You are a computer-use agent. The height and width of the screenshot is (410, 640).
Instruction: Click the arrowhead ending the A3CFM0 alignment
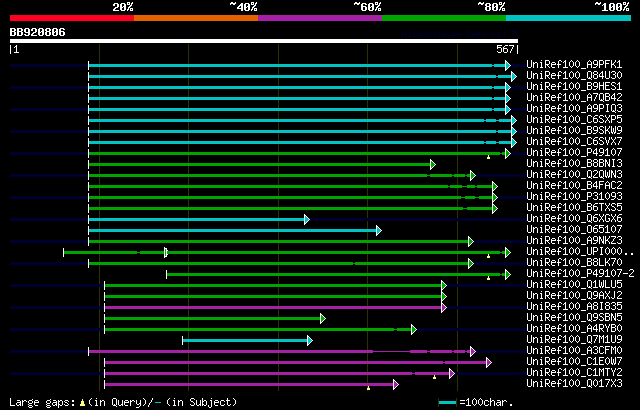(473, 352)
